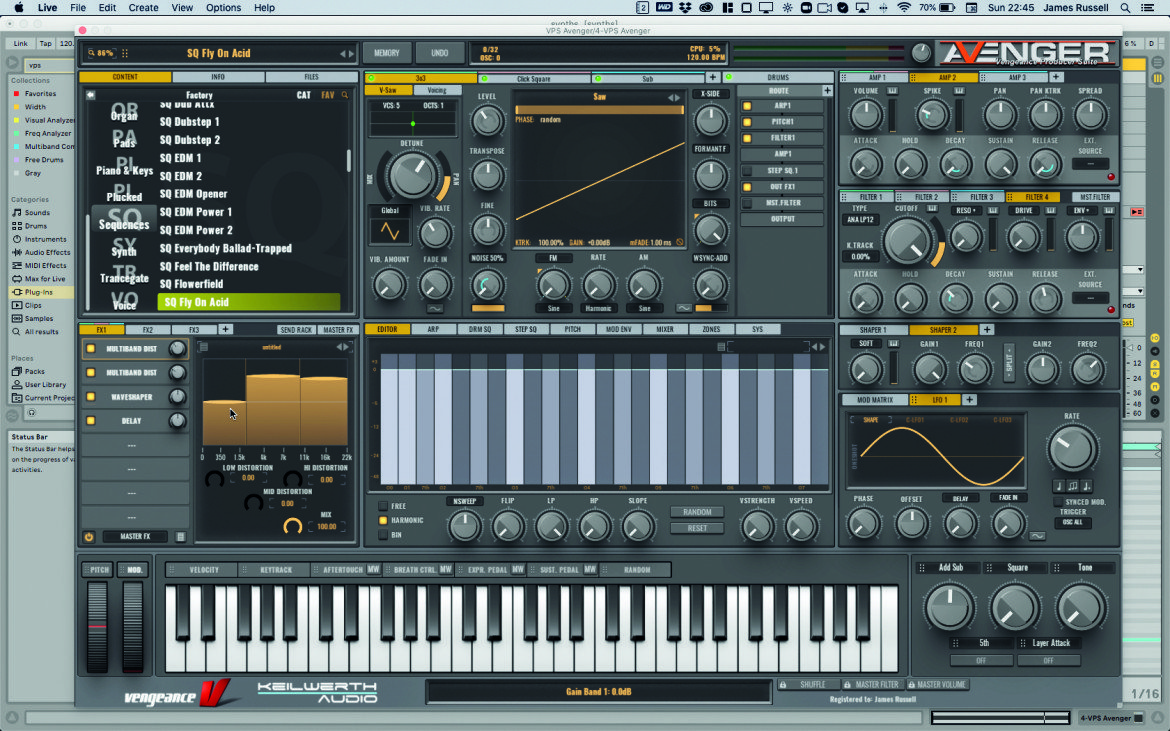The height and width of the screenshot is (731, 1170).
Task: Click the SEND RACK button
Action: click(x=296, y=330)
